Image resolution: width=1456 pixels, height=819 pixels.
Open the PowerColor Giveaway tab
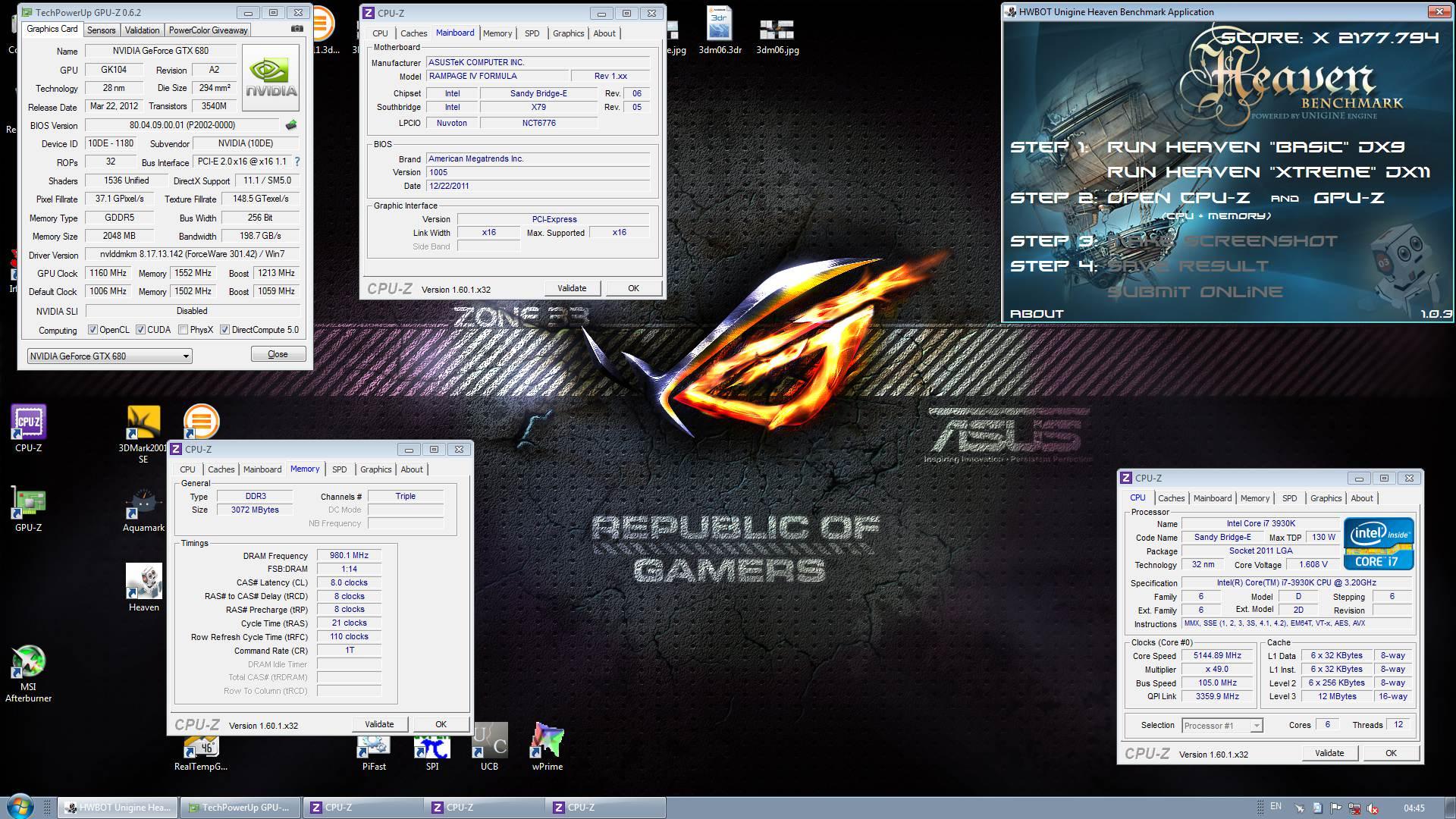pos(208,30)
